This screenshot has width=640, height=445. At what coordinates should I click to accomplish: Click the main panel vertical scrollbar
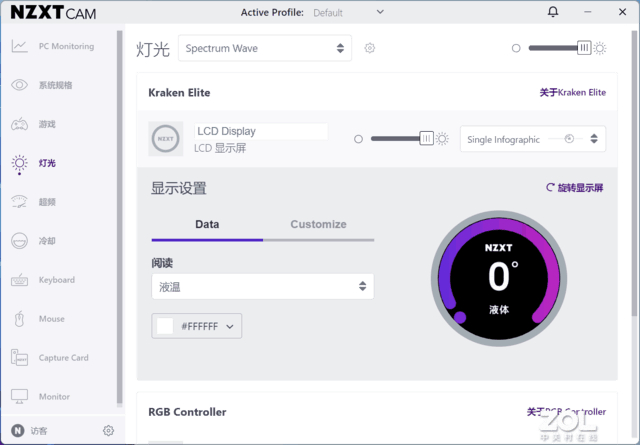[x=634, y=174]
